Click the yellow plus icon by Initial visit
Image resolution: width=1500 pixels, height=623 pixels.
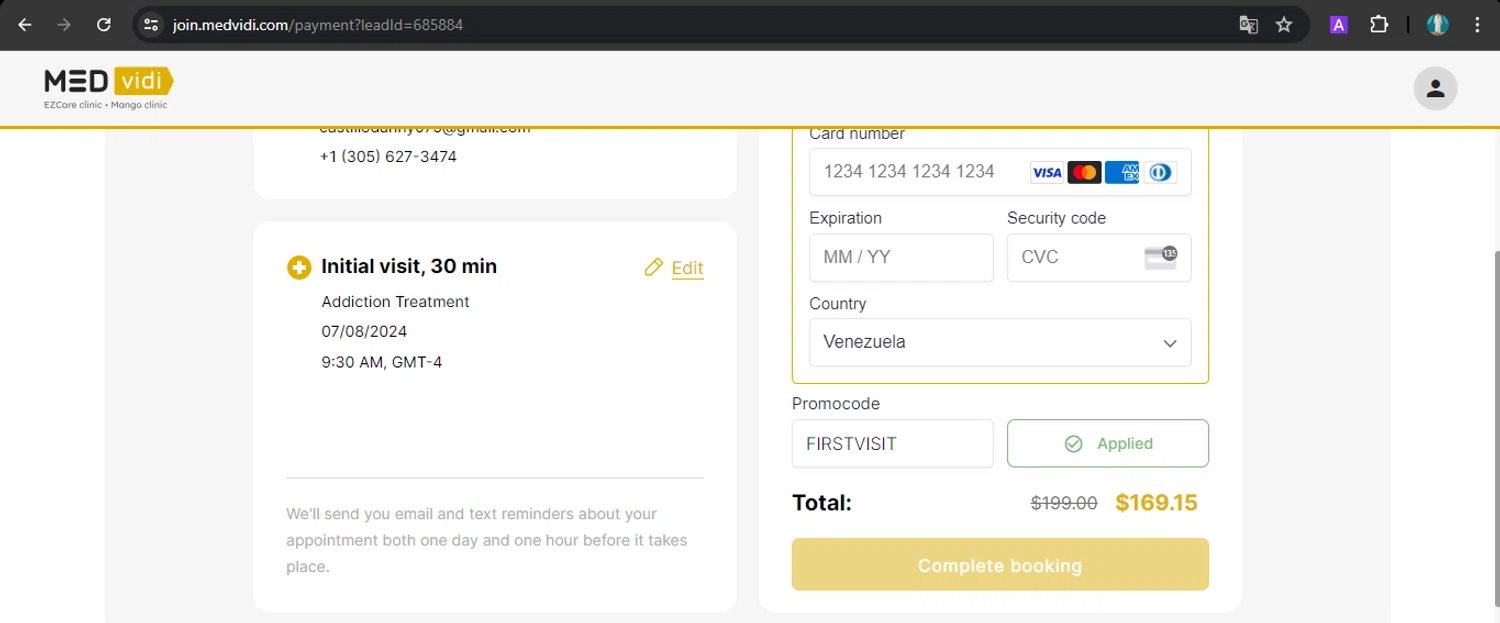pos(298,267)
